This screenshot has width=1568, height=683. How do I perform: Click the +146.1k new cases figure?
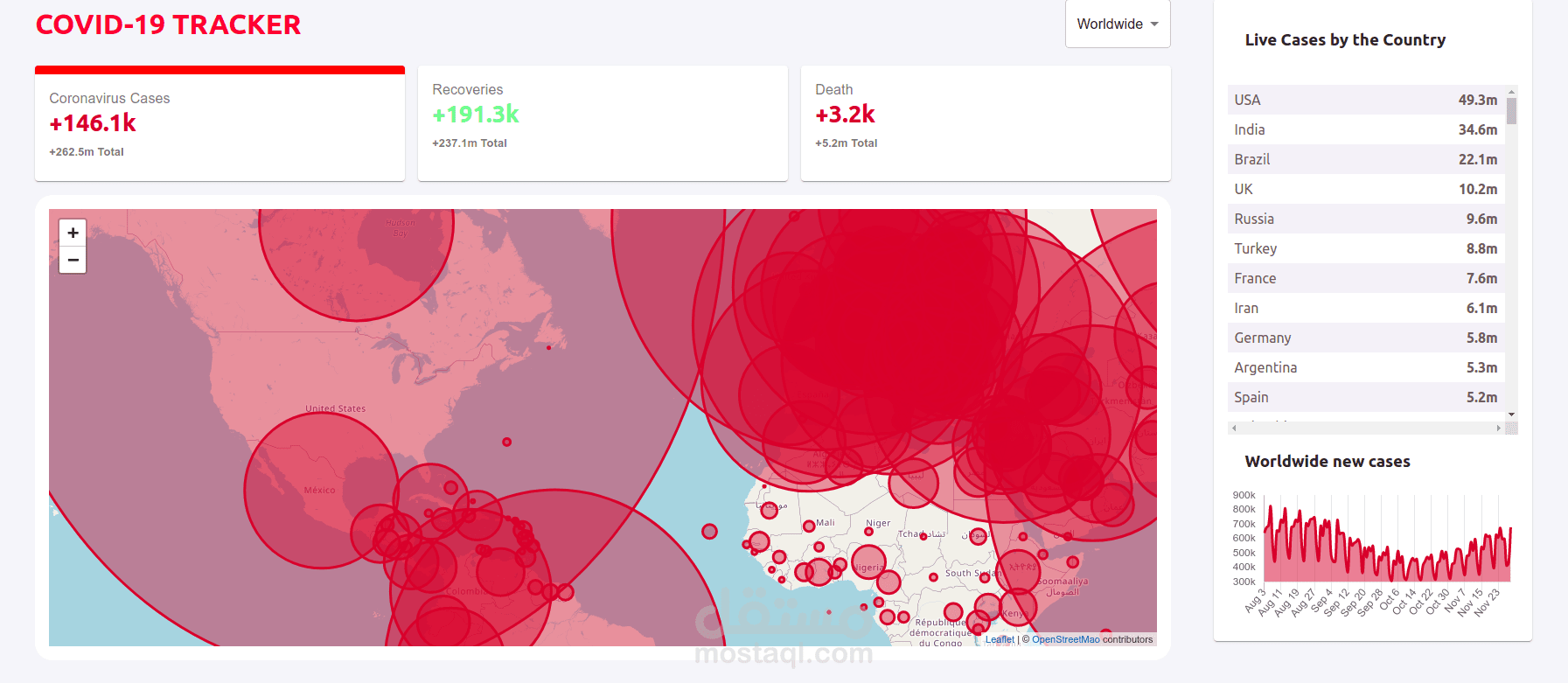coord(93,123)
